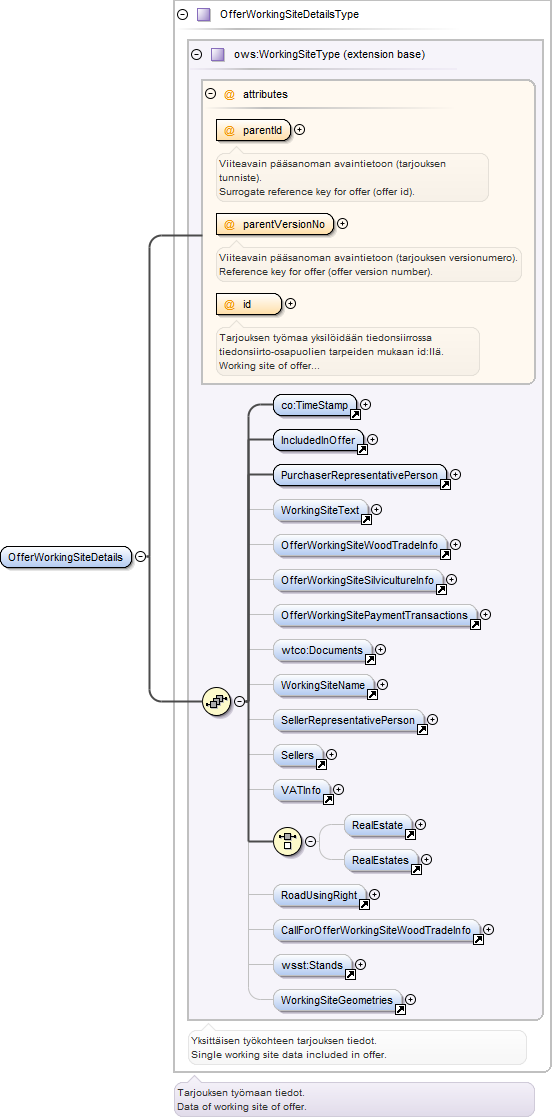Click the sequence compositor icon

tap(217, 701)
